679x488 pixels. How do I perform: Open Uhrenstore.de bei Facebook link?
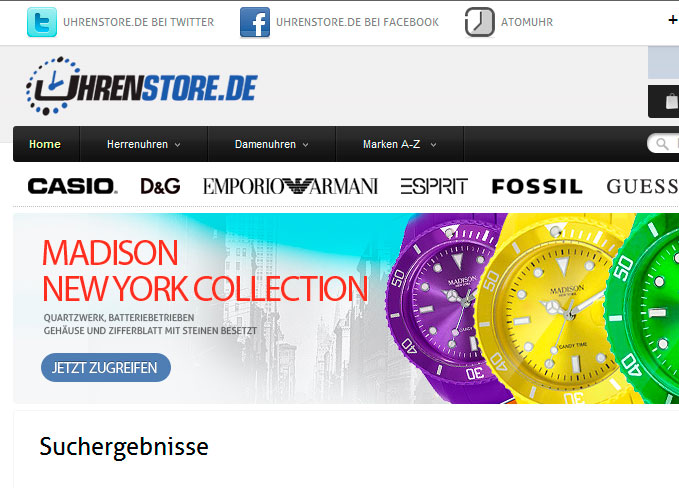pyautogui.click(x=357, y=22)
